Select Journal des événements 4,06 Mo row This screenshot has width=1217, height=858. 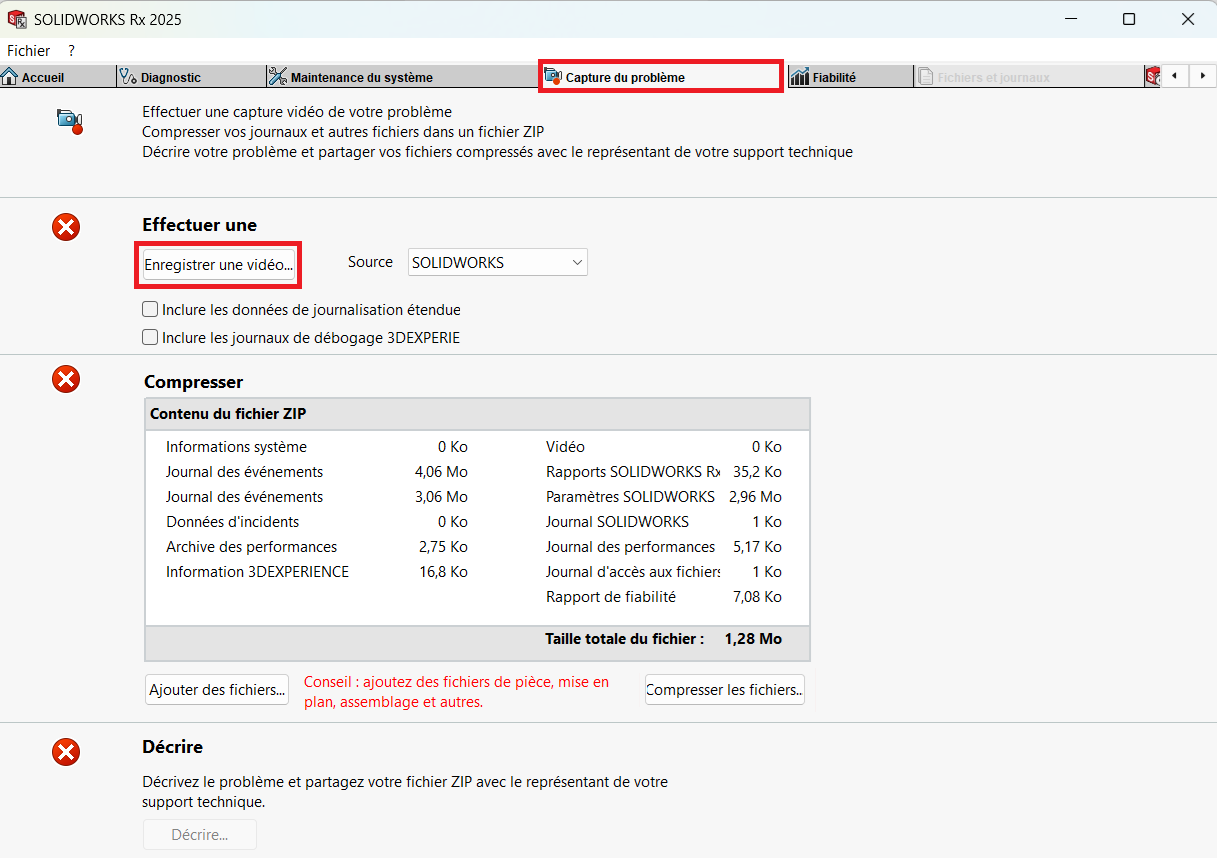coord(317,472)
